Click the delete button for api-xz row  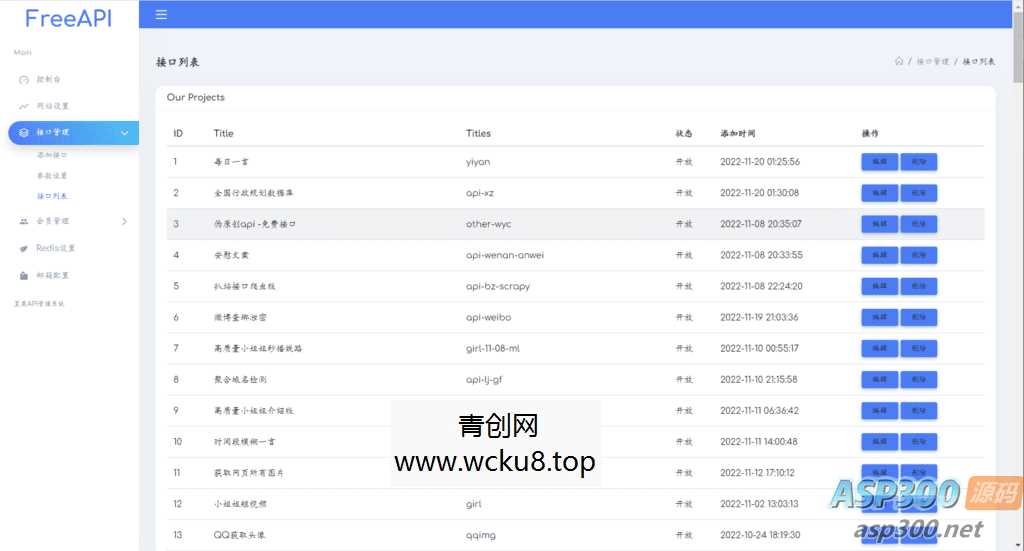click(x=919, y=193)
